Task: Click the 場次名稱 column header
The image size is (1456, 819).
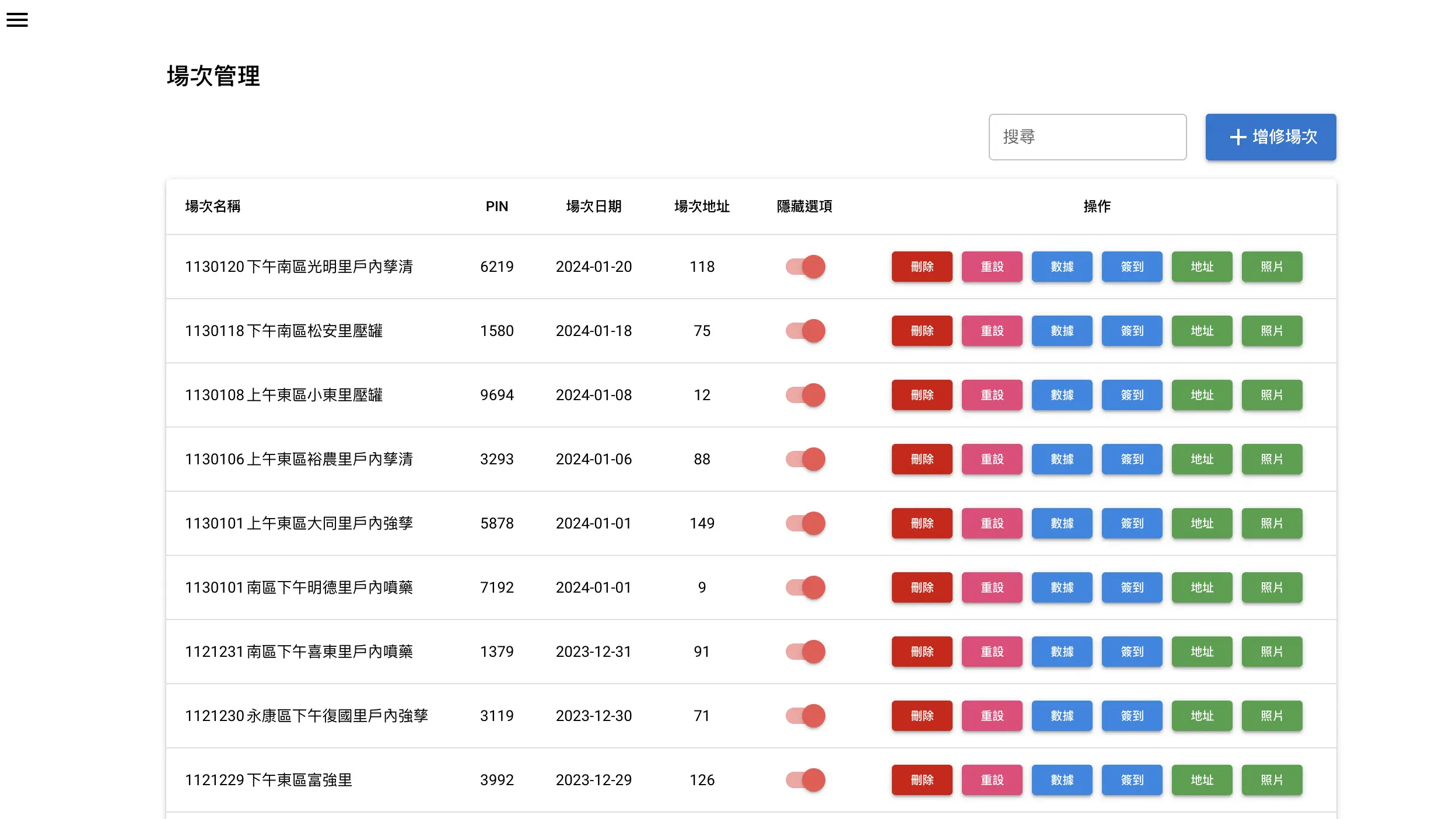Action: [x=213, y=206]
